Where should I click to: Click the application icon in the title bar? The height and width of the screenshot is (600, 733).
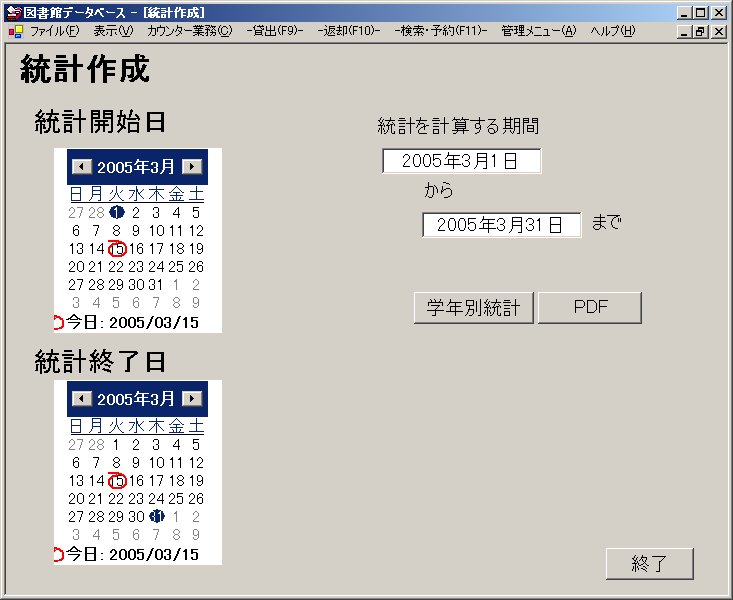[13, 13]
